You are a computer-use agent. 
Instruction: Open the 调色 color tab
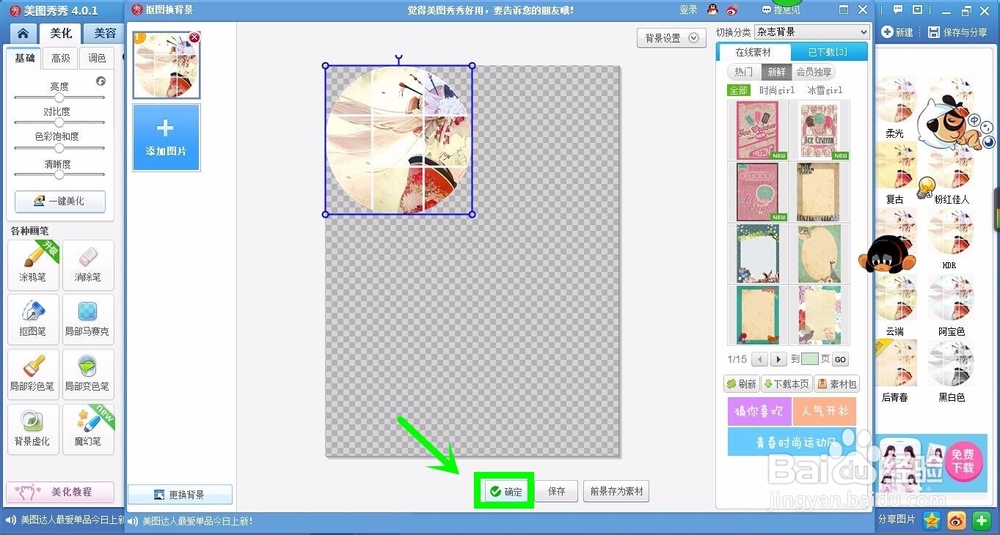click(x=97, y=58)
